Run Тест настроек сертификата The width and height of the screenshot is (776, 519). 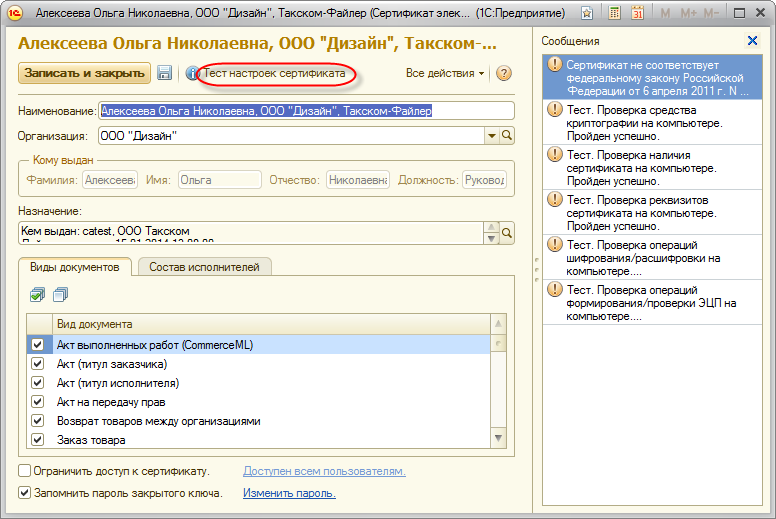click(x=275, y=73)
